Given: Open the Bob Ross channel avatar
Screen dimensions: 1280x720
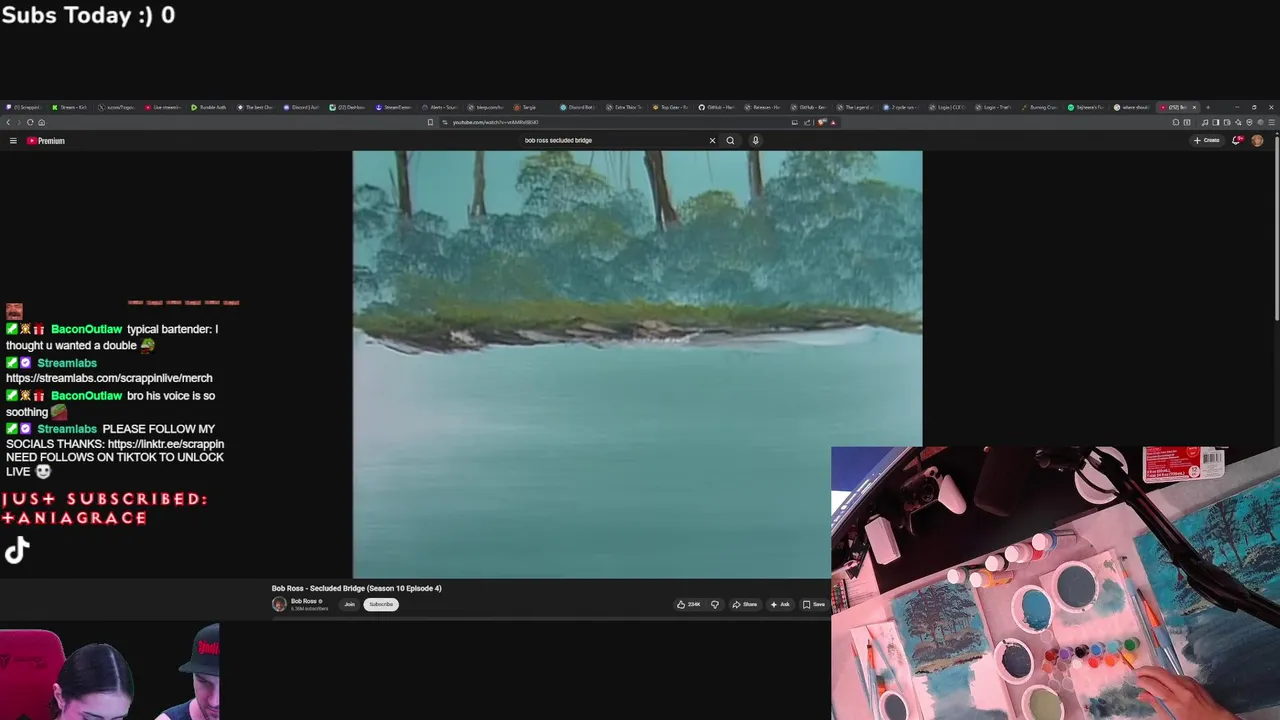Looking at the screenshot, I should point(279,604).
